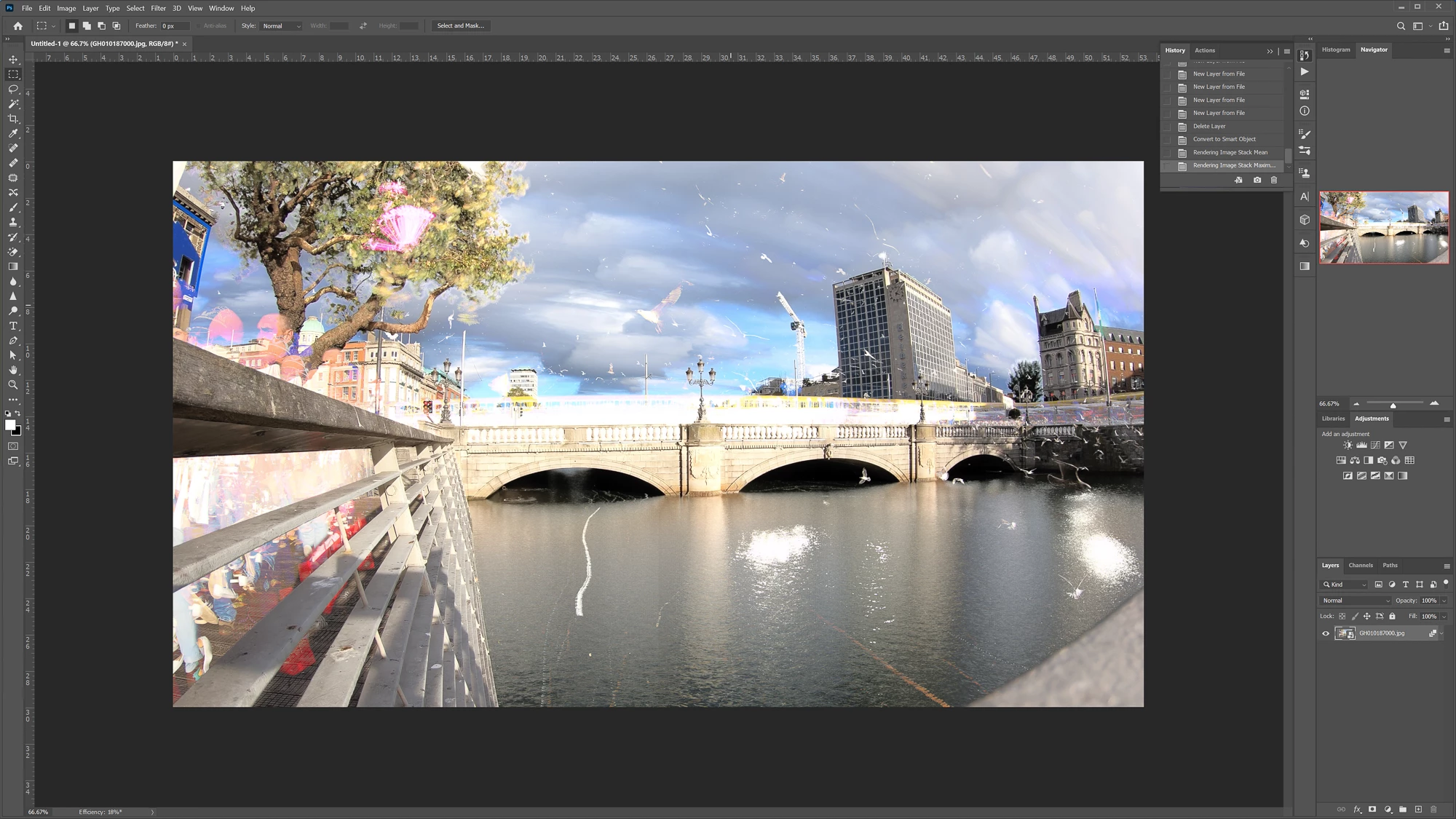This screenshot has height=819, width=1456.
Task: Switch to the Channels tab
Action: click(1360, 565)
